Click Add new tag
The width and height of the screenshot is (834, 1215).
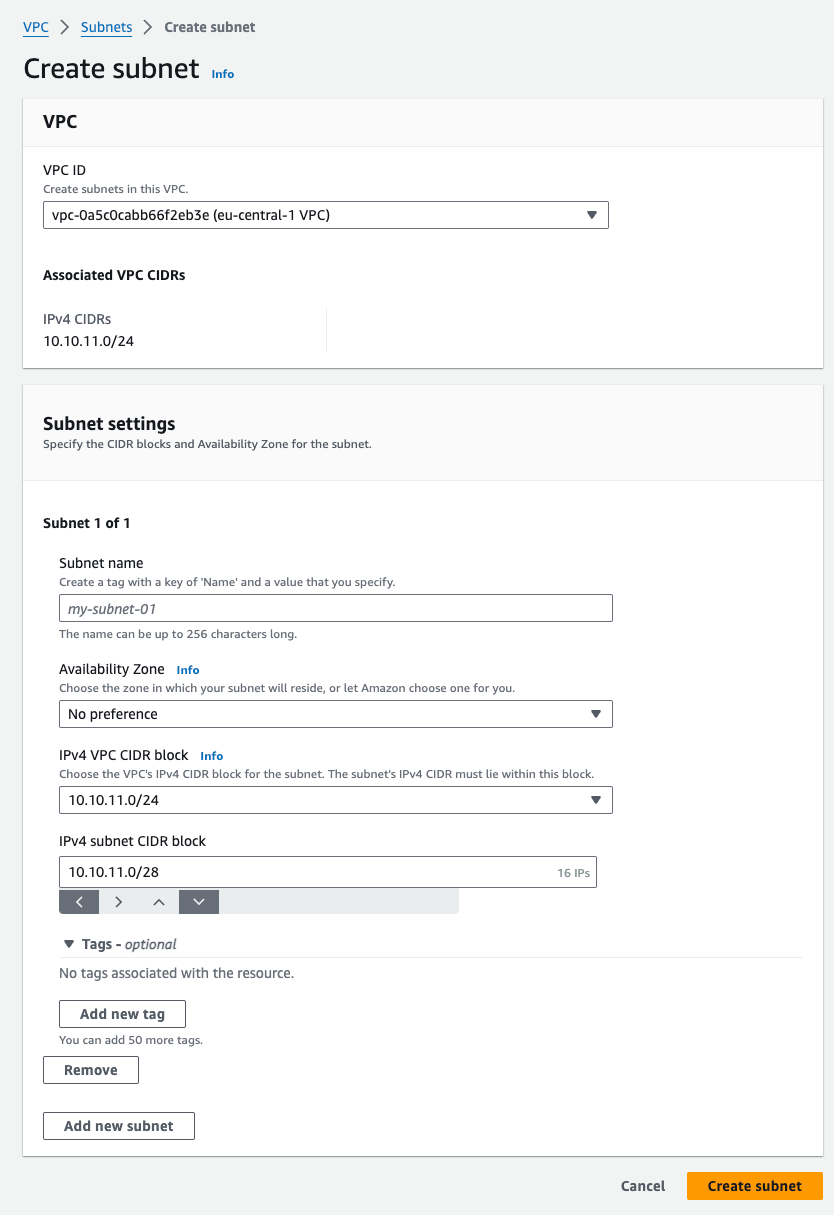coord(122,1013)
